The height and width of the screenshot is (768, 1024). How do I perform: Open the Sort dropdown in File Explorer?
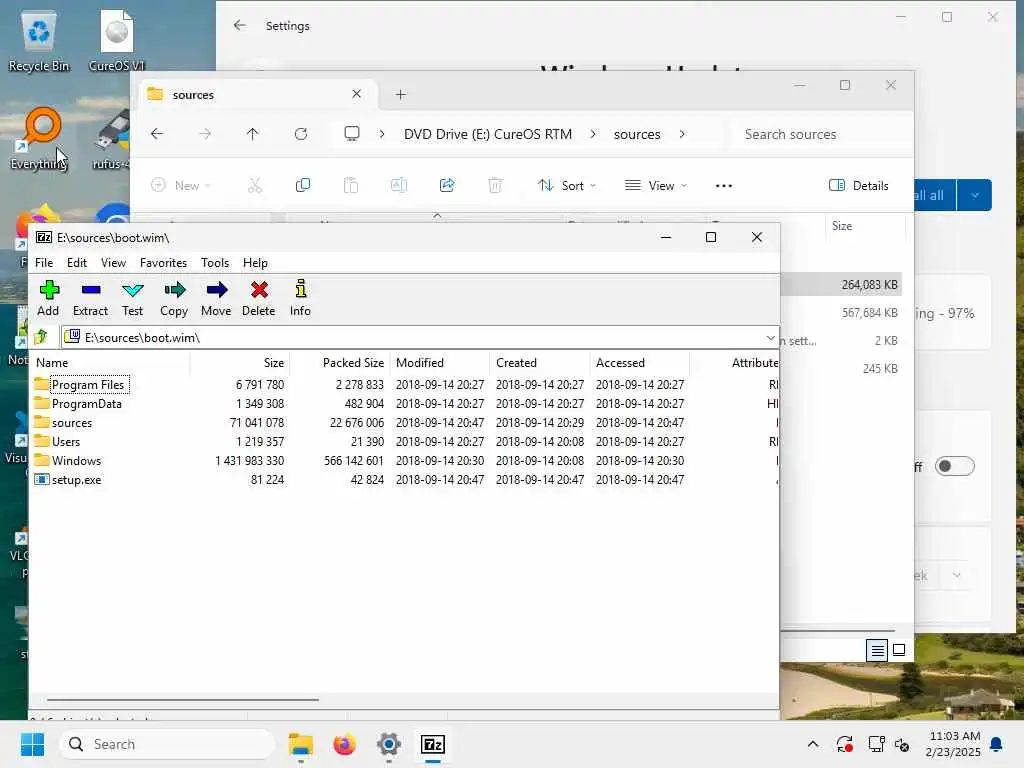[567, 185]
